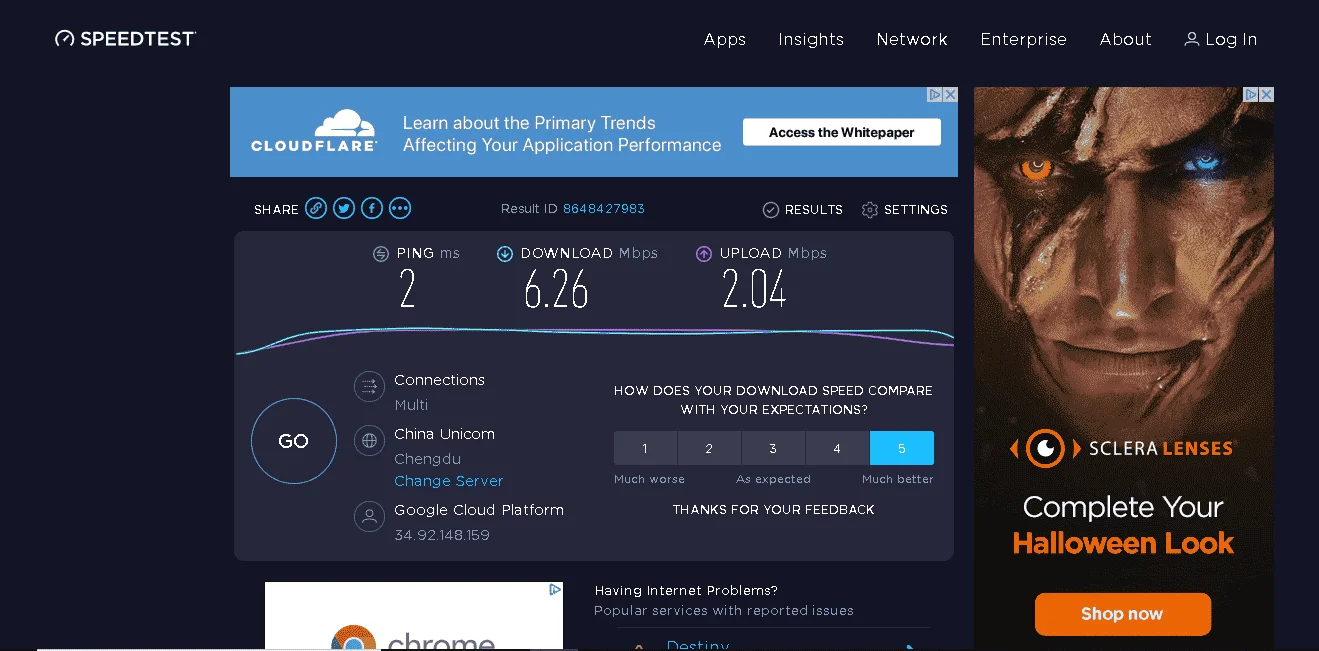Image resolution: width=1319 pixels, height=651 pixels.
Task: Open AdChoices info on Cloudflare ad
Action: point(935,95)
